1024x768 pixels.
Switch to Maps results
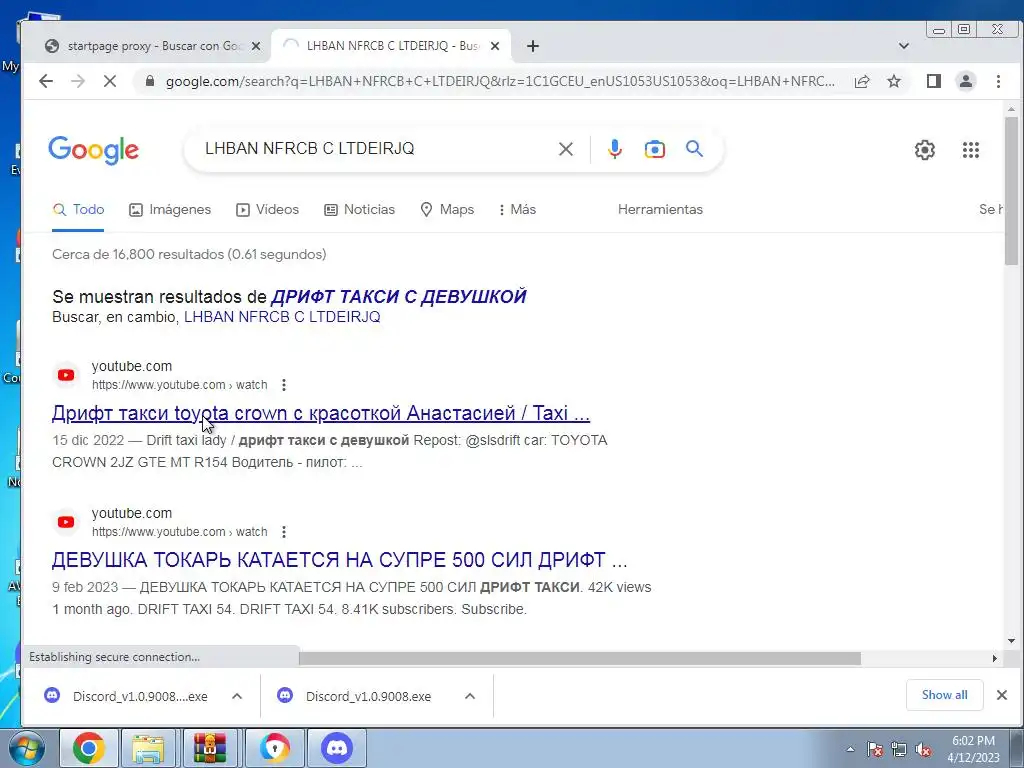[x=447, y=210]
